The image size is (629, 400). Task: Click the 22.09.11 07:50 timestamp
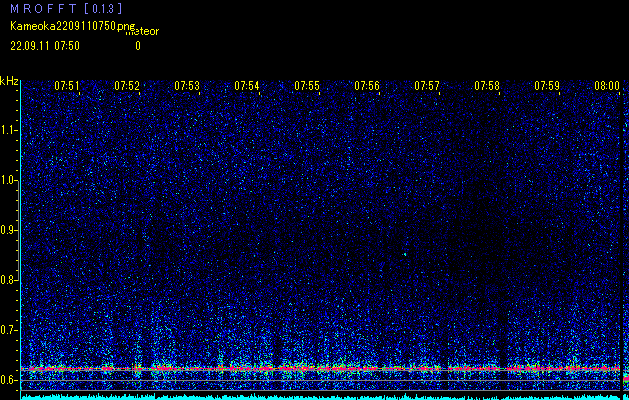45,46
